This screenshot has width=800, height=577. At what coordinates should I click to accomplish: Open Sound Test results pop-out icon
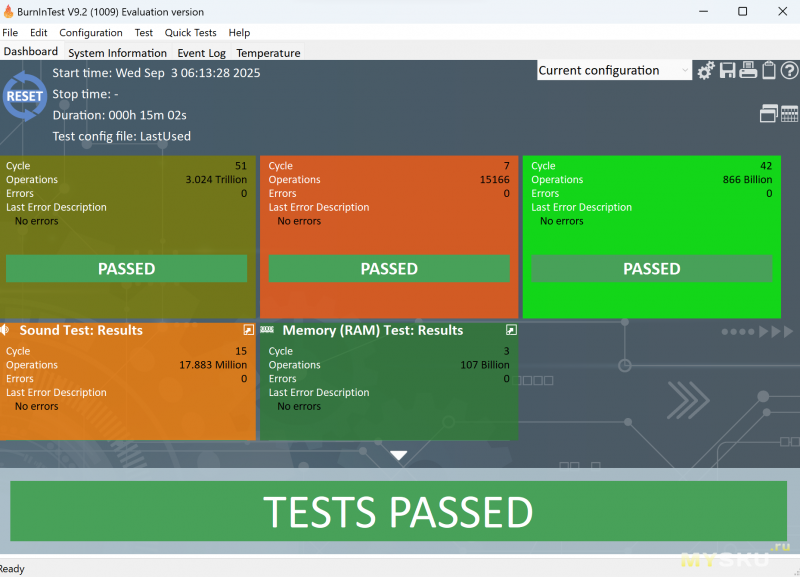pos(248,330)
